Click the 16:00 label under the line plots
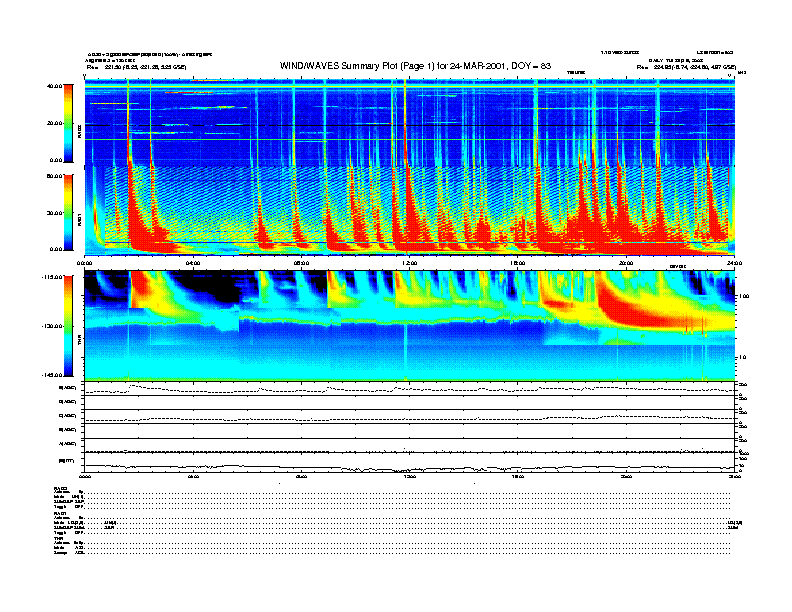Viewport: 792px width, 612px height. tap(518, 476)
